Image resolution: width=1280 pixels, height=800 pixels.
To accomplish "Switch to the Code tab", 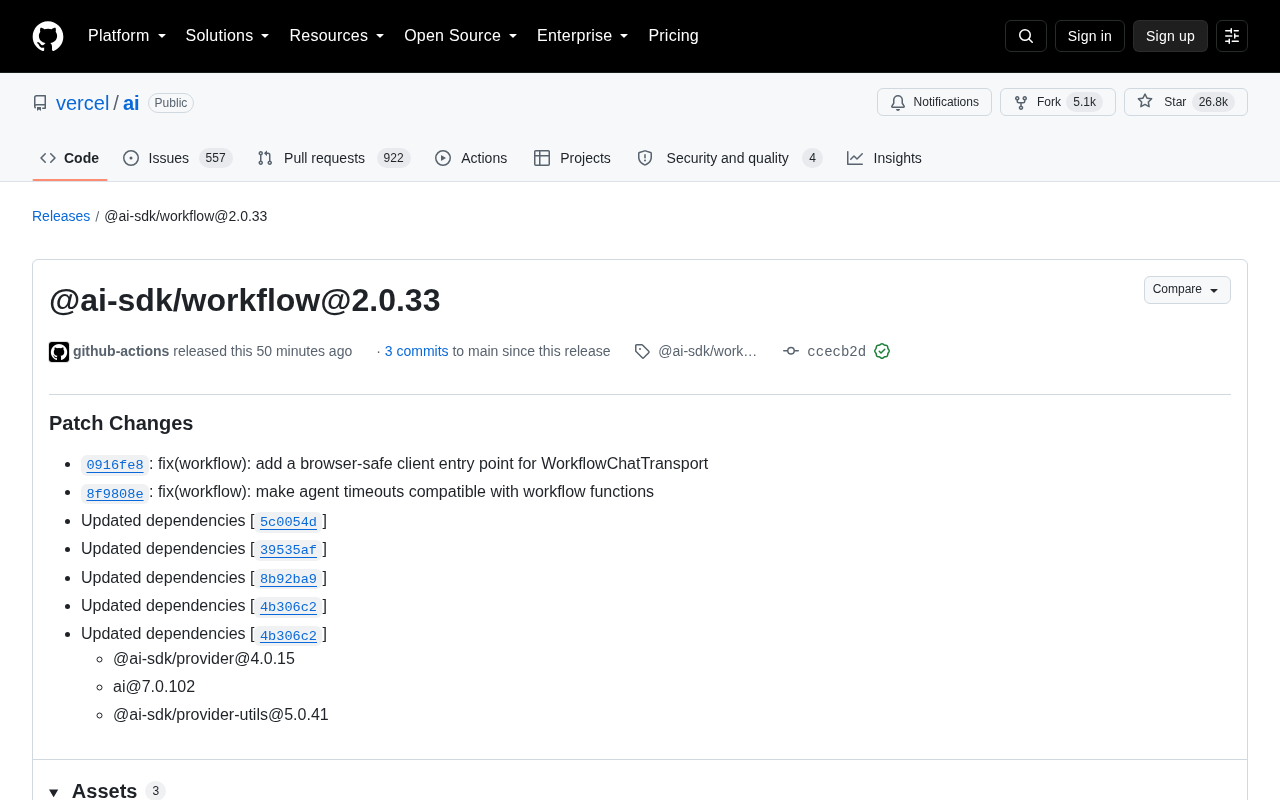I will [70, 158].
